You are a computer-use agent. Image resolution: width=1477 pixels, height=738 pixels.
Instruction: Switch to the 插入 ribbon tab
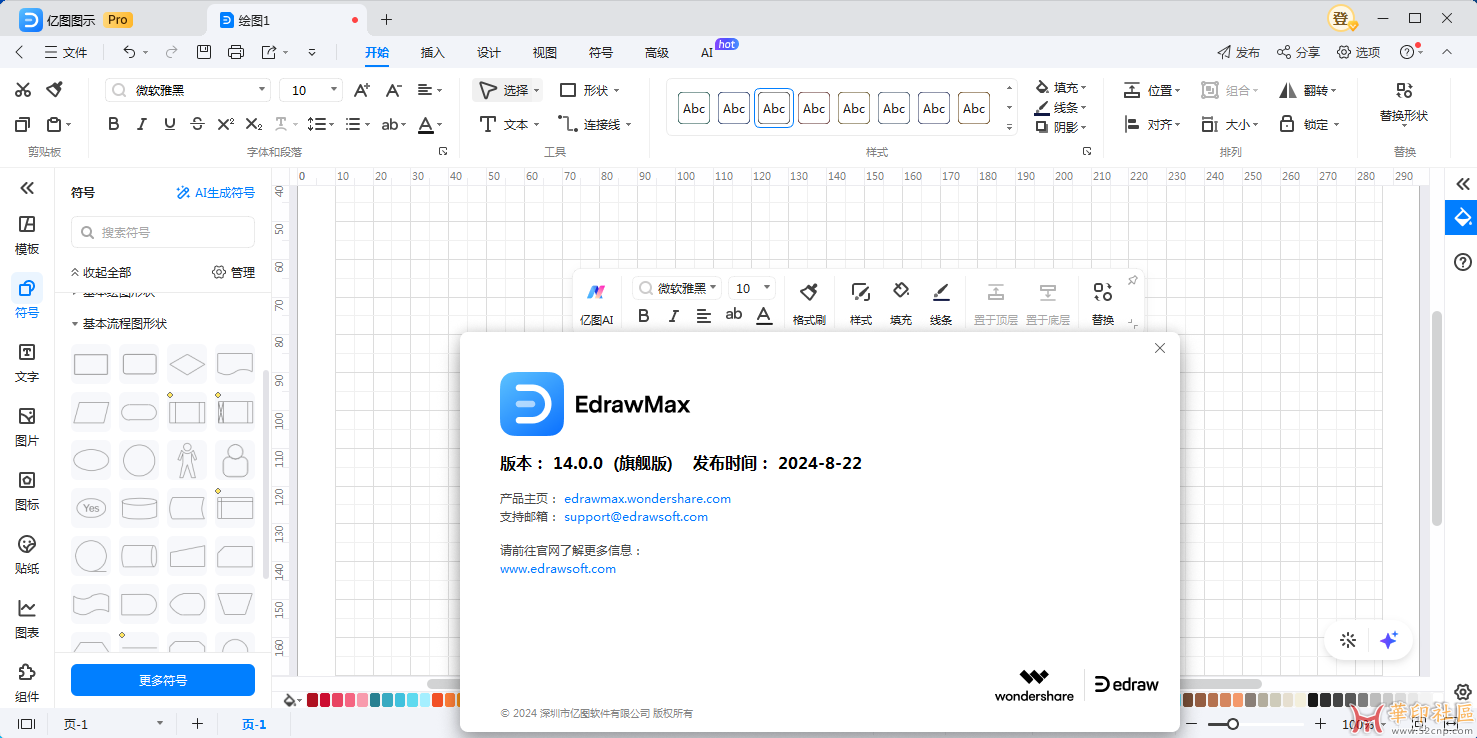pyautogui.click(x=433, y=52)
